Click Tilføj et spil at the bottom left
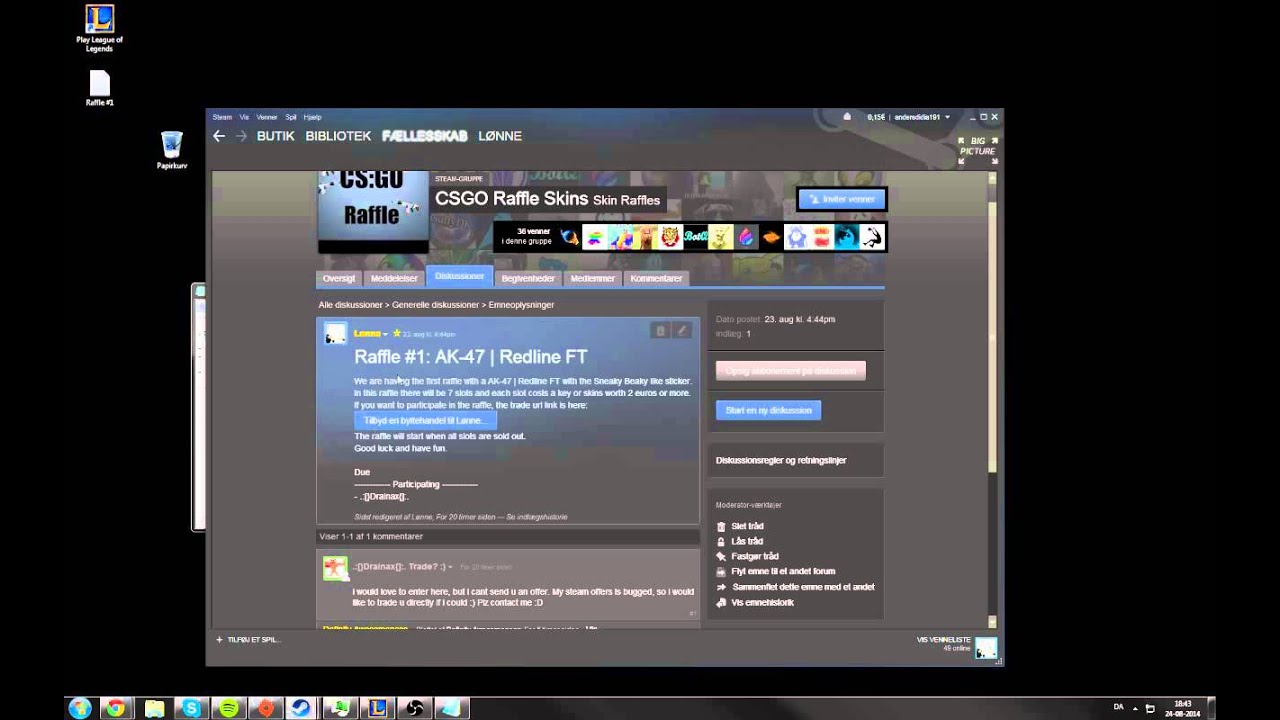Viewport: 1280px width, 720px height. 247,640
